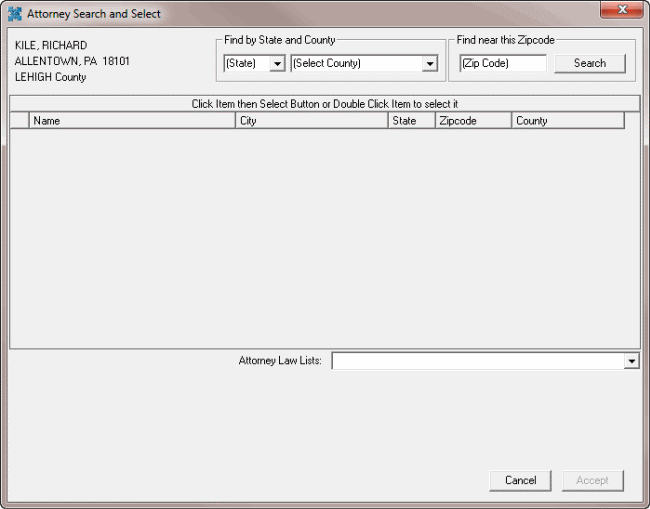The image size is (650, 509).
Task: Close the Attorney Search and Select window
Action: [x=621, y=10]
